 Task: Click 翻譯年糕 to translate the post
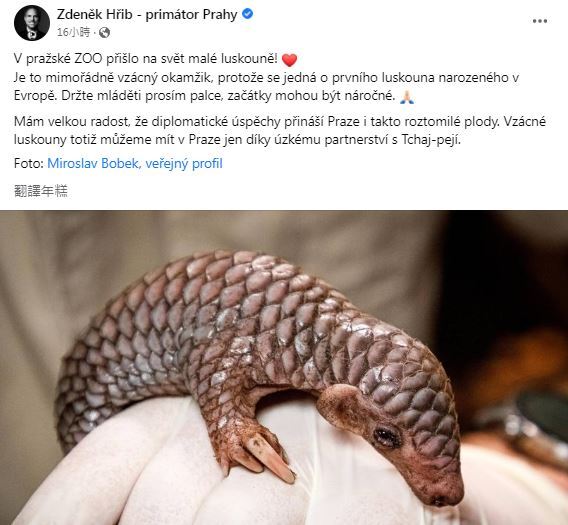[41, 191]
